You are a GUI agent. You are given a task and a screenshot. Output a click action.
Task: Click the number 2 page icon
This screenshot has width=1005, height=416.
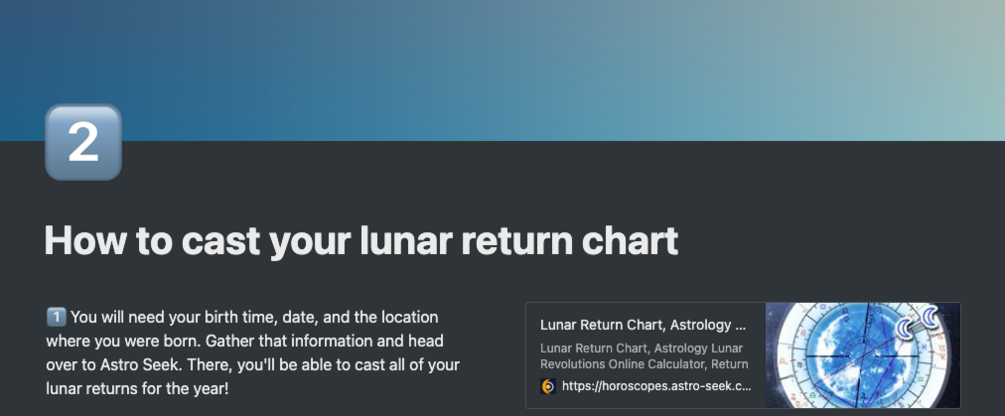[83, 142]
